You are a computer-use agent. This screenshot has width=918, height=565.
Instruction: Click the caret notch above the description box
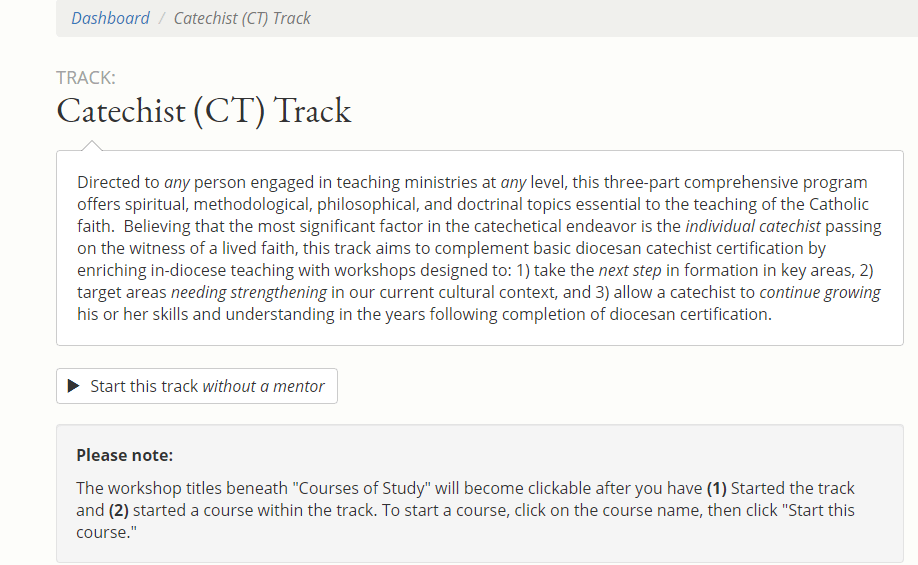tap(91, 146)
